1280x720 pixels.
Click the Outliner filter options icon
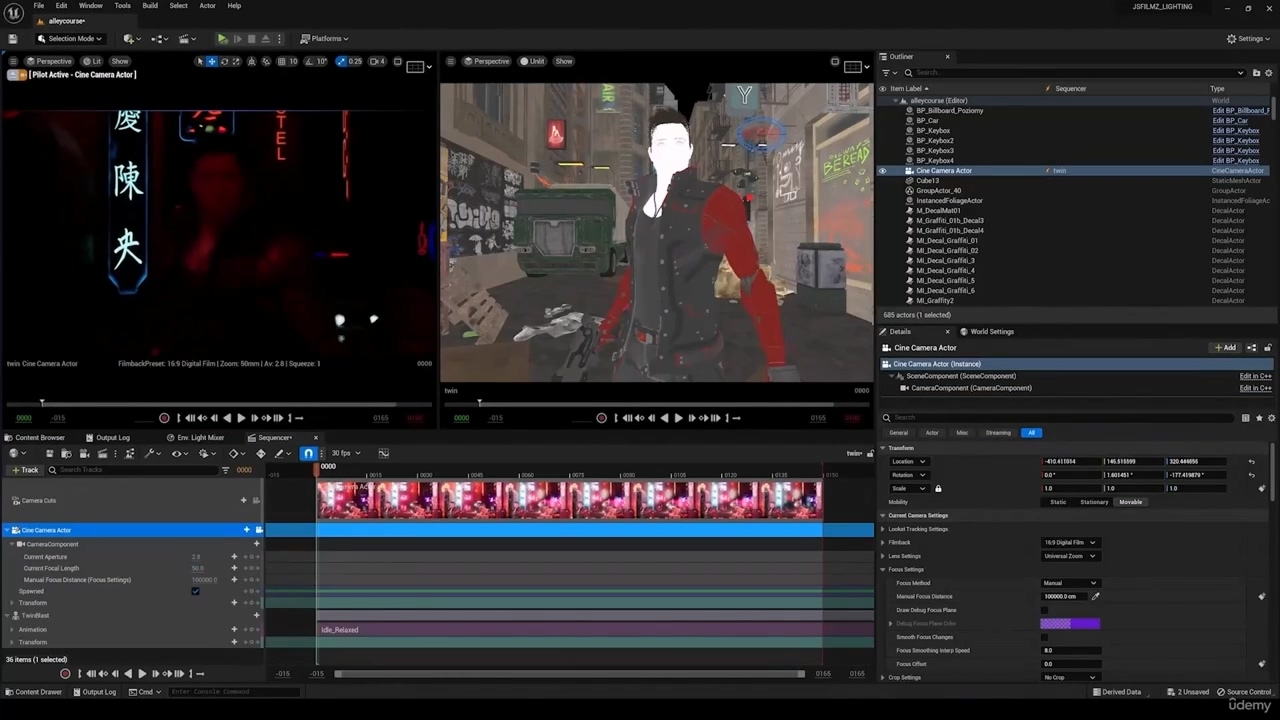(888, 73)
